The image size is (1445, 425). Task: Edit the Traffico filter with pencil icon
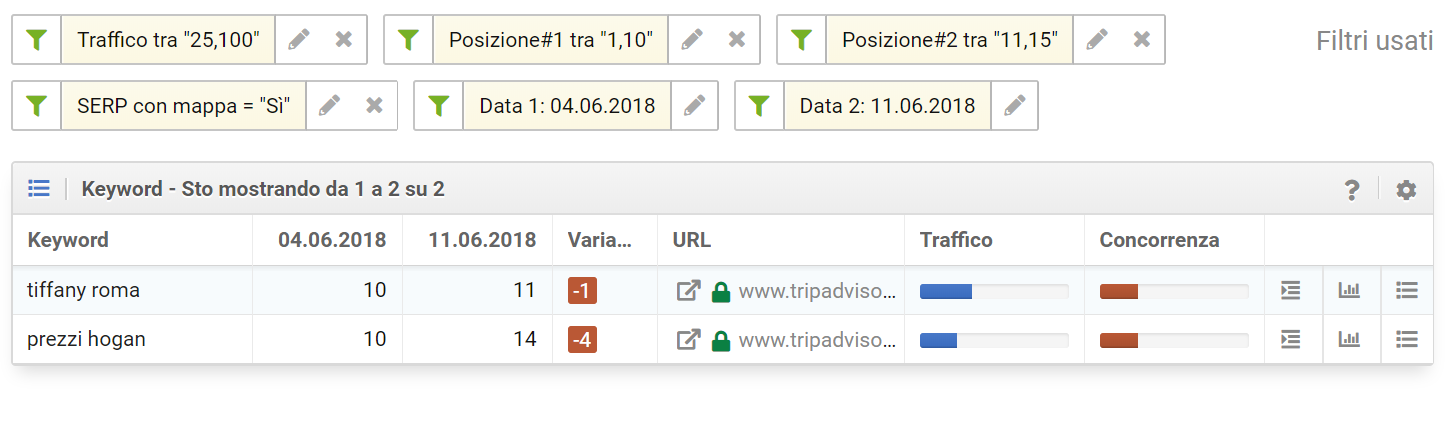pyautogui.click(x=298, y=40)
